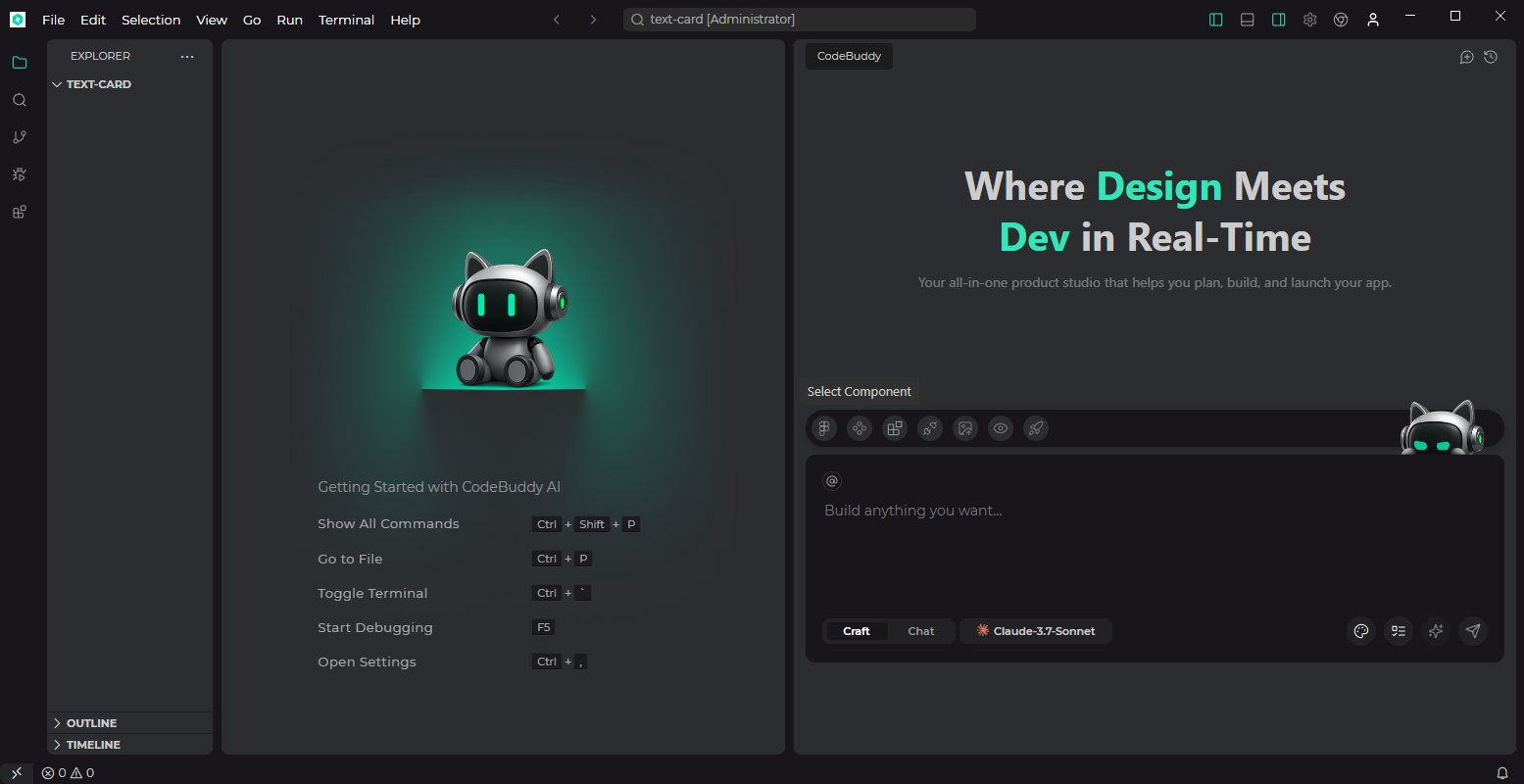This screenshot has height=784, width=1524.
Task: Switch to Craft mode
Action: click(857, 631)
